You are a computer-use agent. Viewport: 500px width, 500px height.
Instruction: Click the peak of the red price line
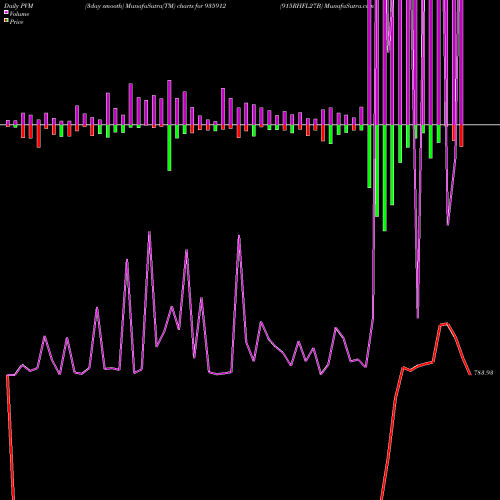point(447,323)
